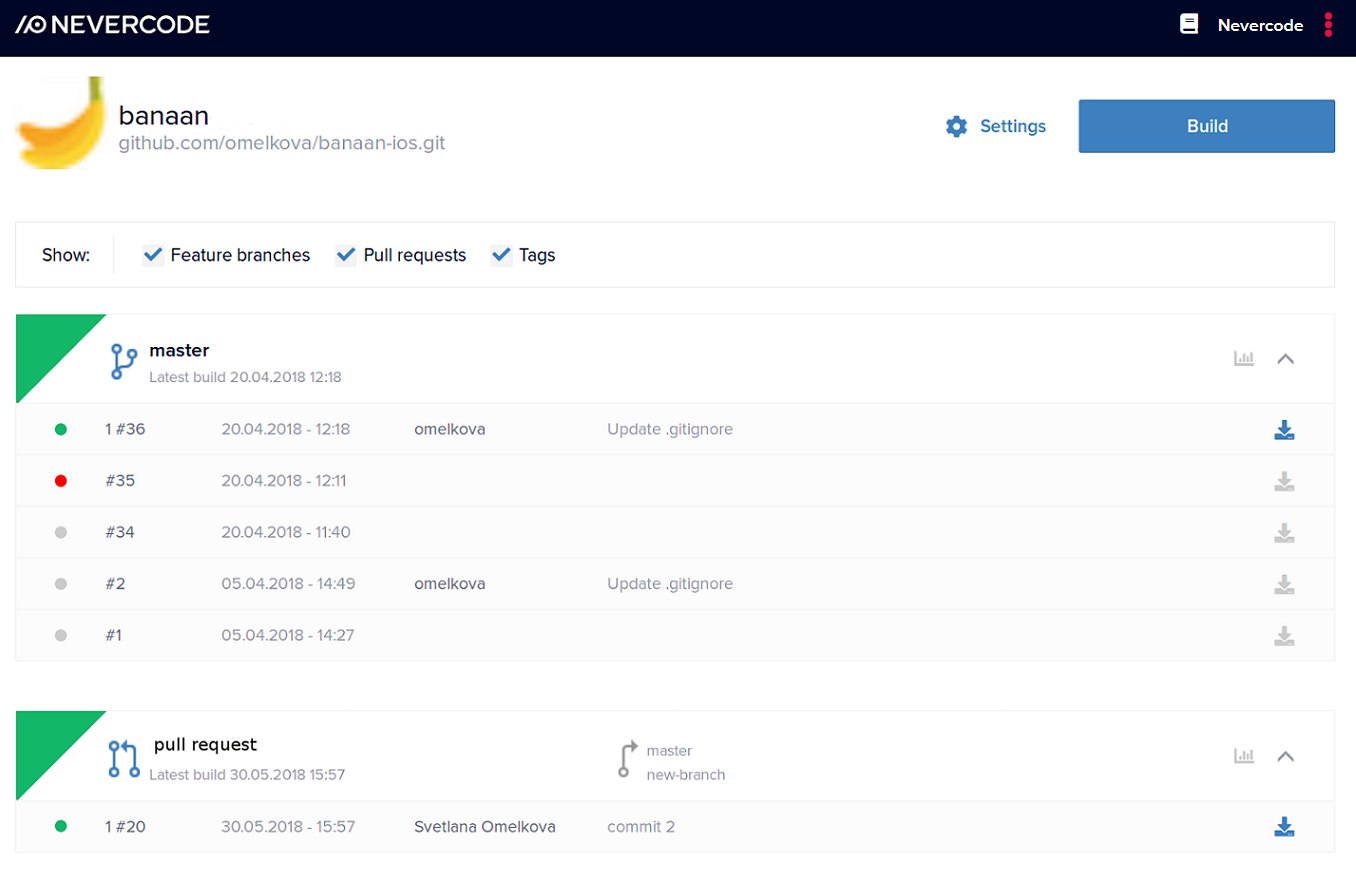Image resolution: width=1356 pixels, height=881 pixels.
Task: Click the commit 2 message
Action: [641, 827]
